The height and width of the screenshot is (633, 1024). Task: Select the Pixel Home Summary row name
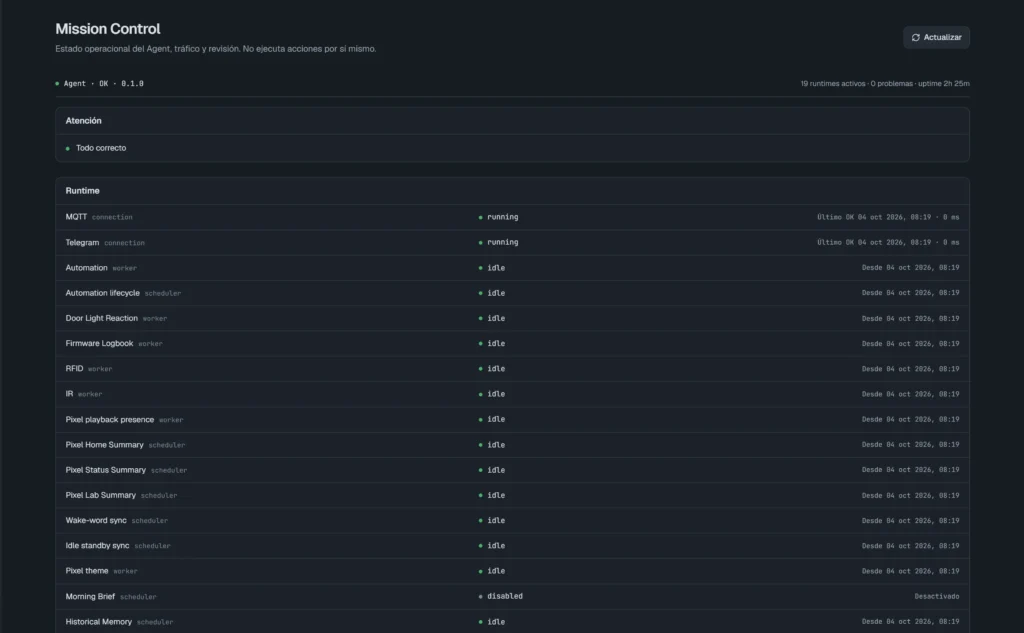(104, 445)
